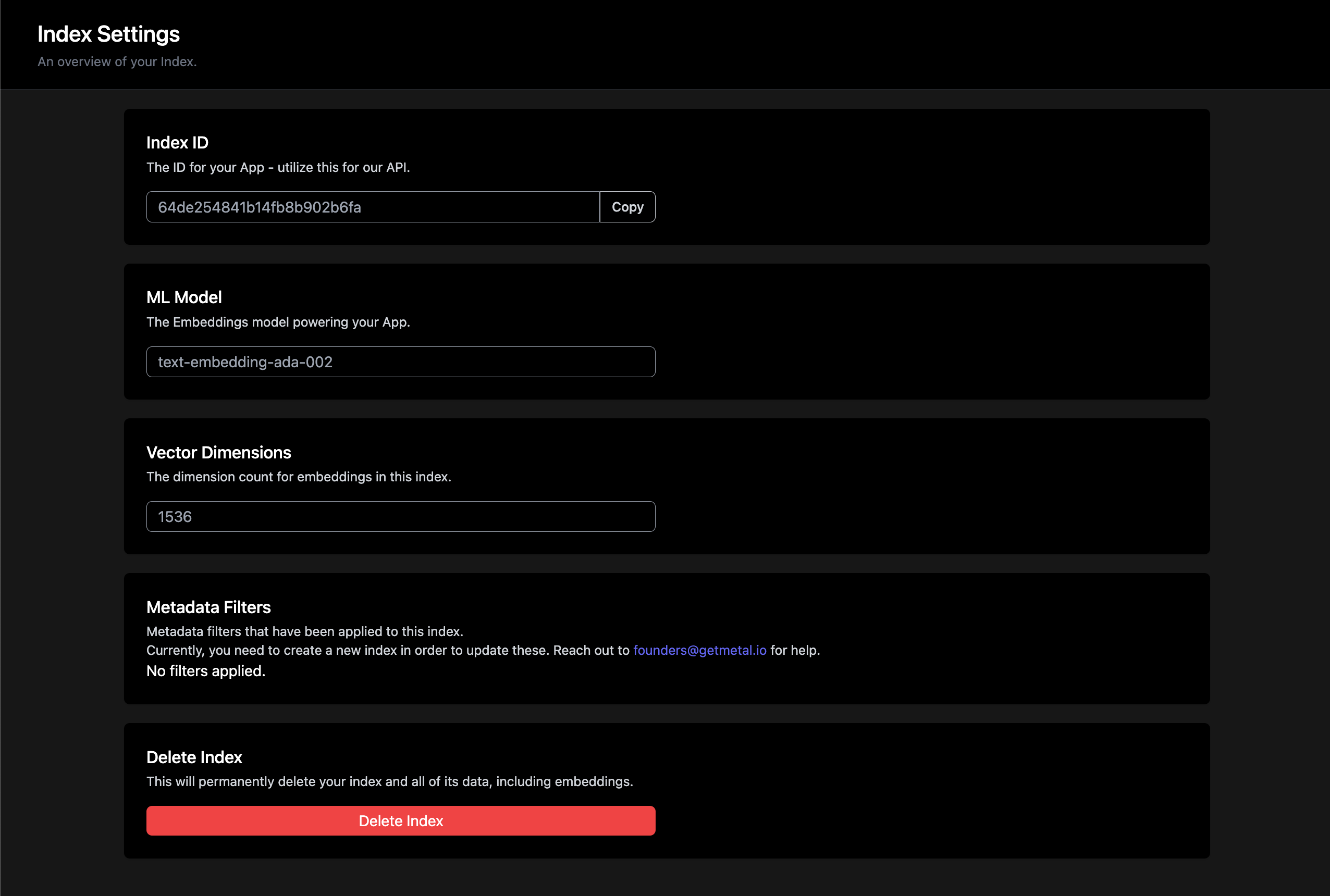Click the Copy button beside Index ID

[x=627, y=207]
